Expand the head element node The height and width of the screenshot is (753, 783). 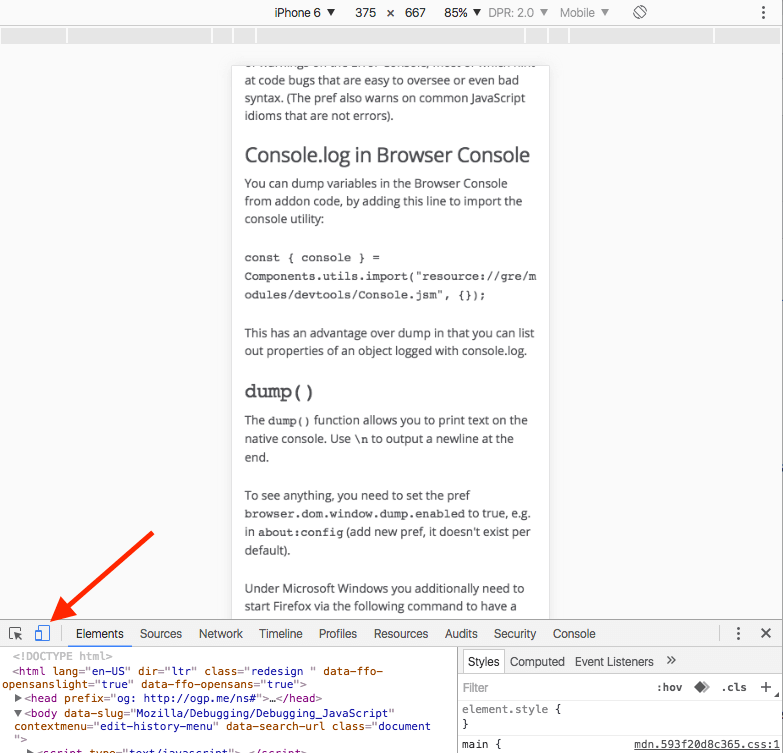[18, 698]
